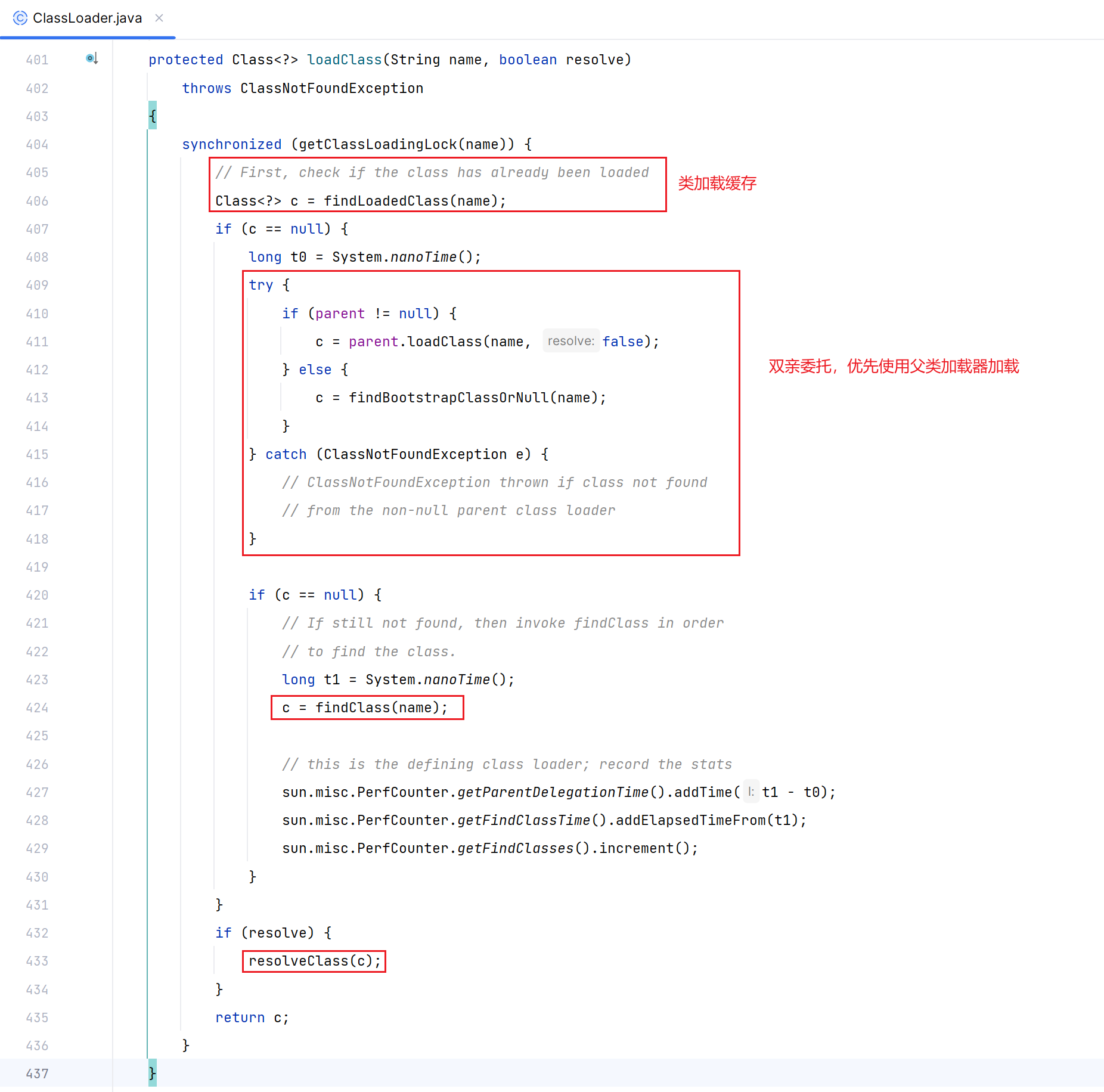Click the class file icon on ClassLoader.java tab
The height and width of the screenshot is (1092, 1104).
(20, 18)
